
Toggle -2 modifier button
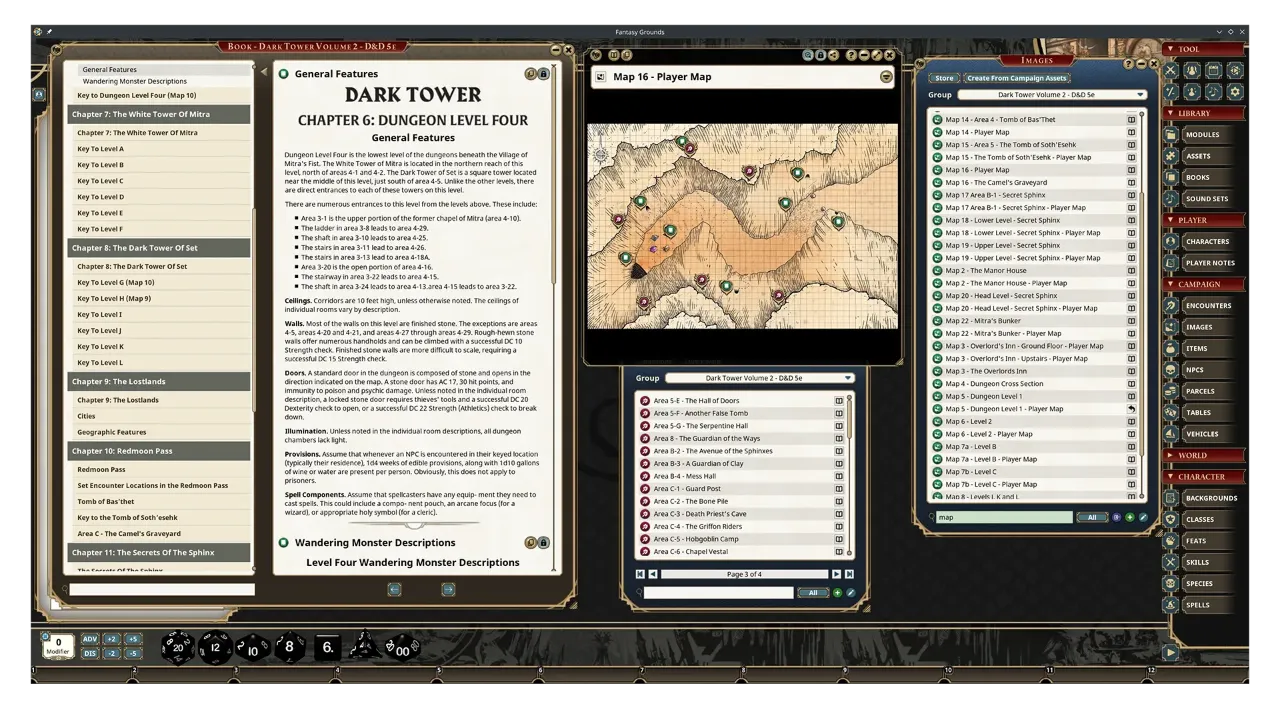click(111, 653)
